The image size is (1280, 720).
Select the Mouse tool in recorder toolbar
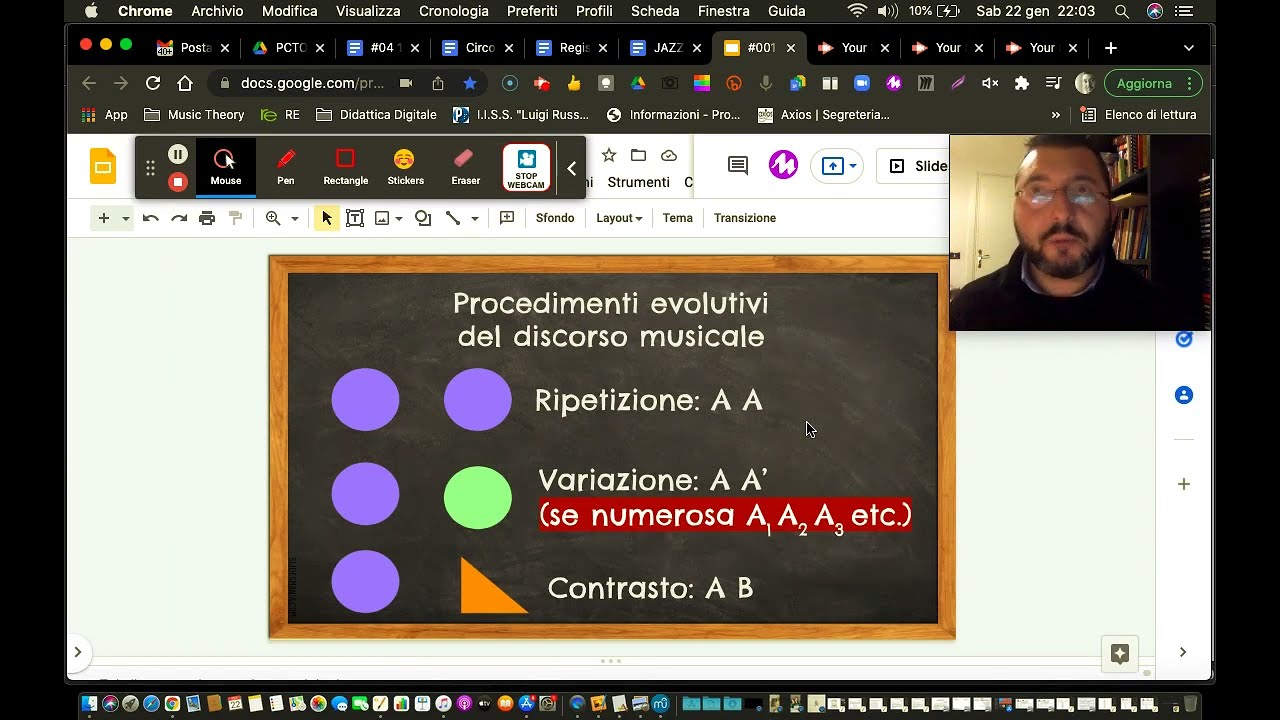(x=225, y=167)
